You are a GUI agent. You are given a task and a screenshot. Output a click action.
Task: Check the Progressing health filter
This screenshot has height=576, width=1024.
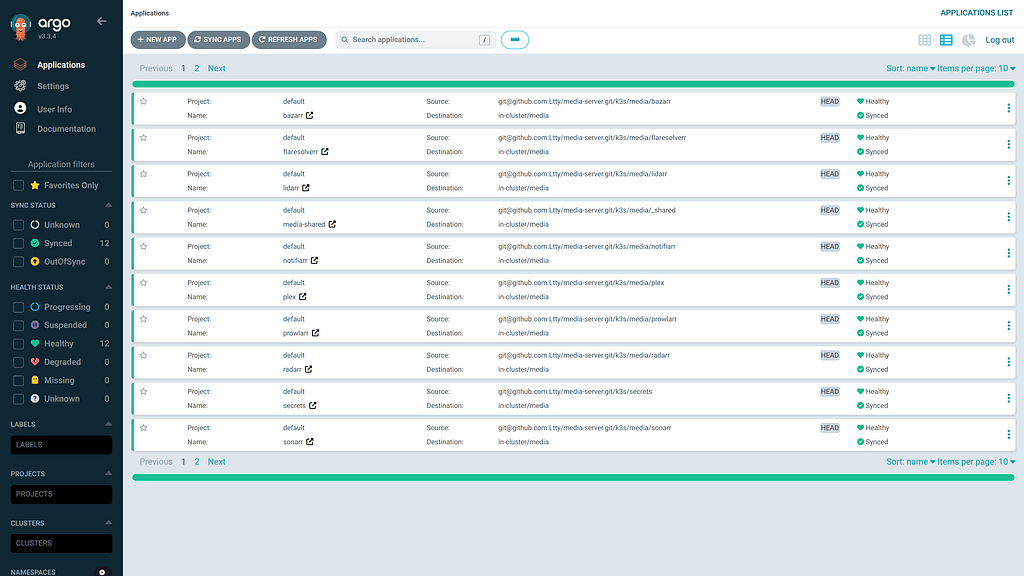click(x=18, y=307)
